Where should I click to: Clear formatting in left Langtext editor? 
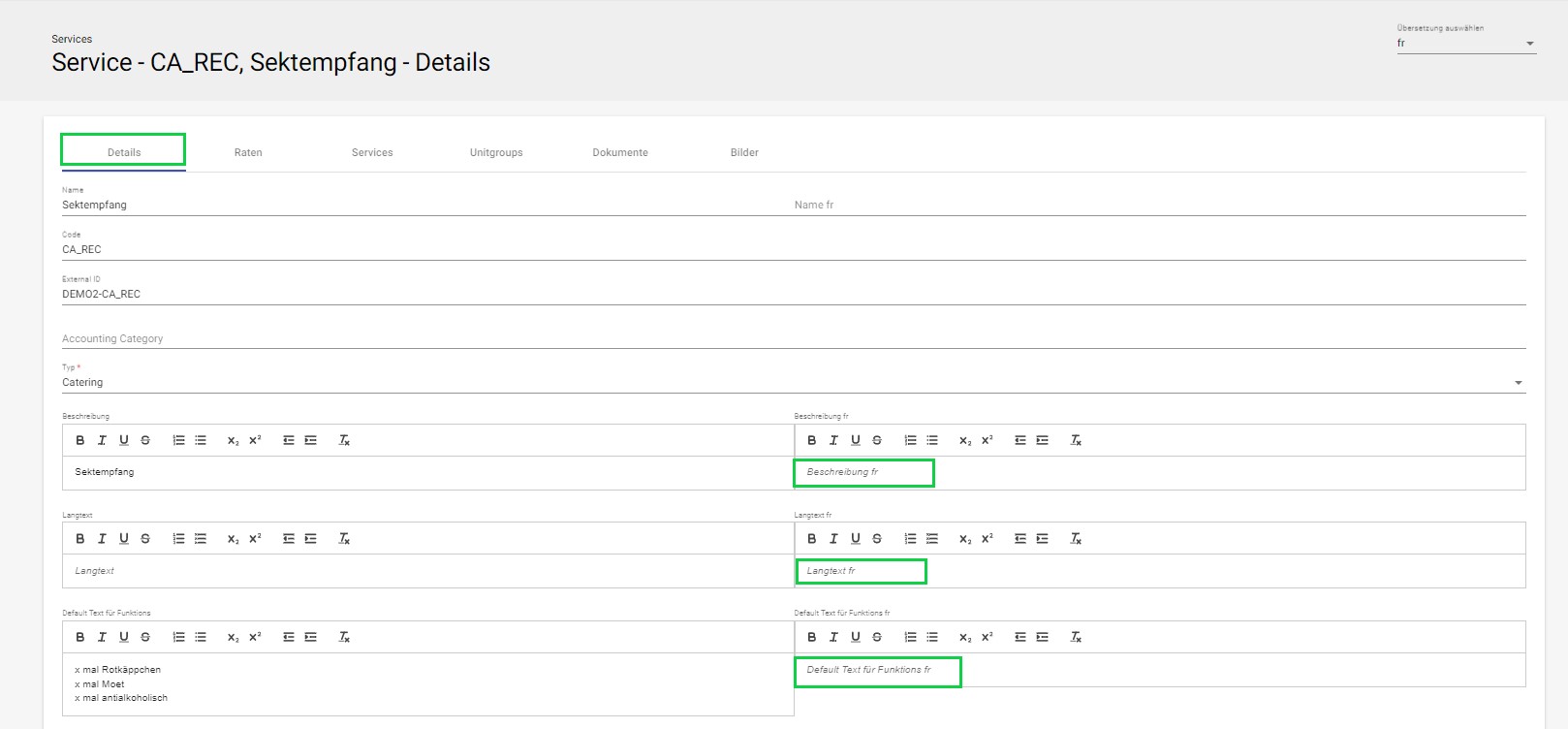point(344,539)
